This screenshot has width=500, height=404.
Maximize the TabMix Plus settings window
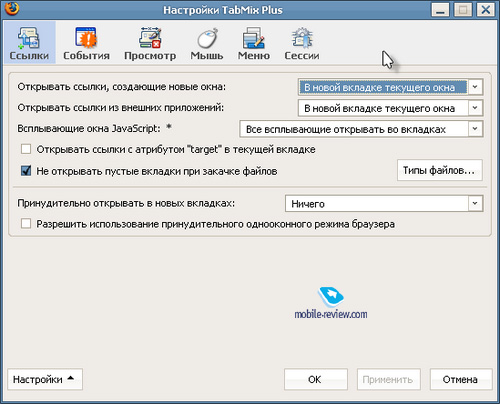point(463,10)
